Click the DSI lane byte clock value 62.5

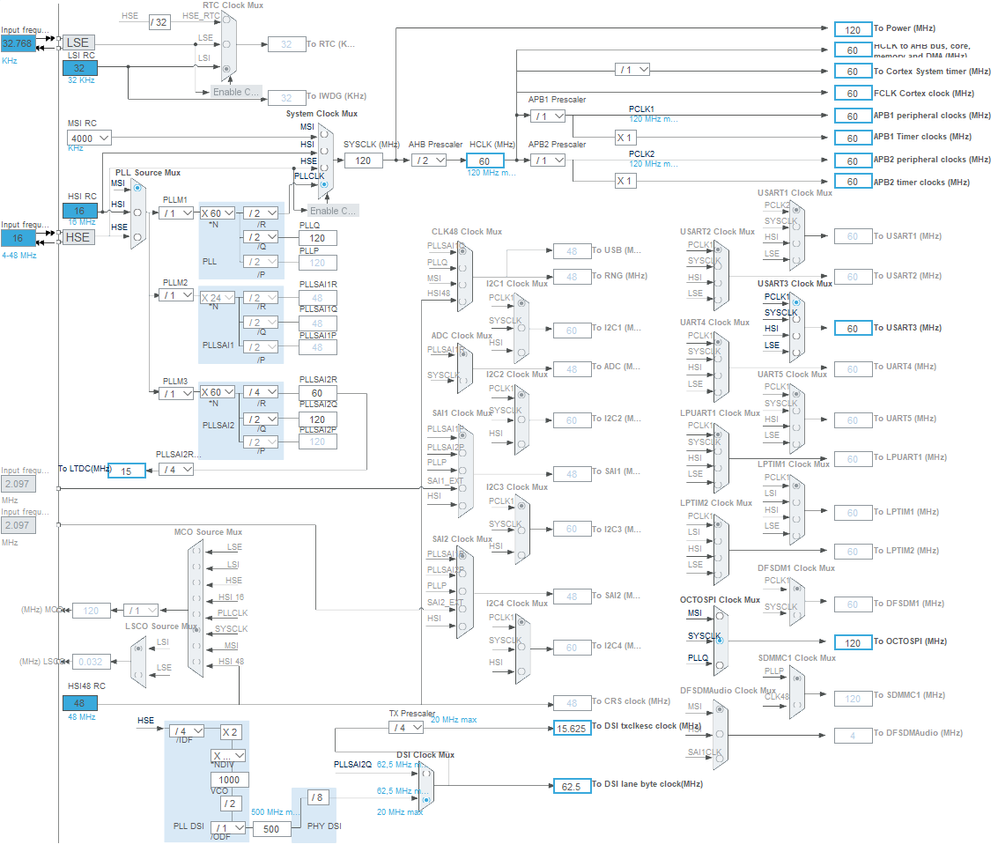[572, 786]
